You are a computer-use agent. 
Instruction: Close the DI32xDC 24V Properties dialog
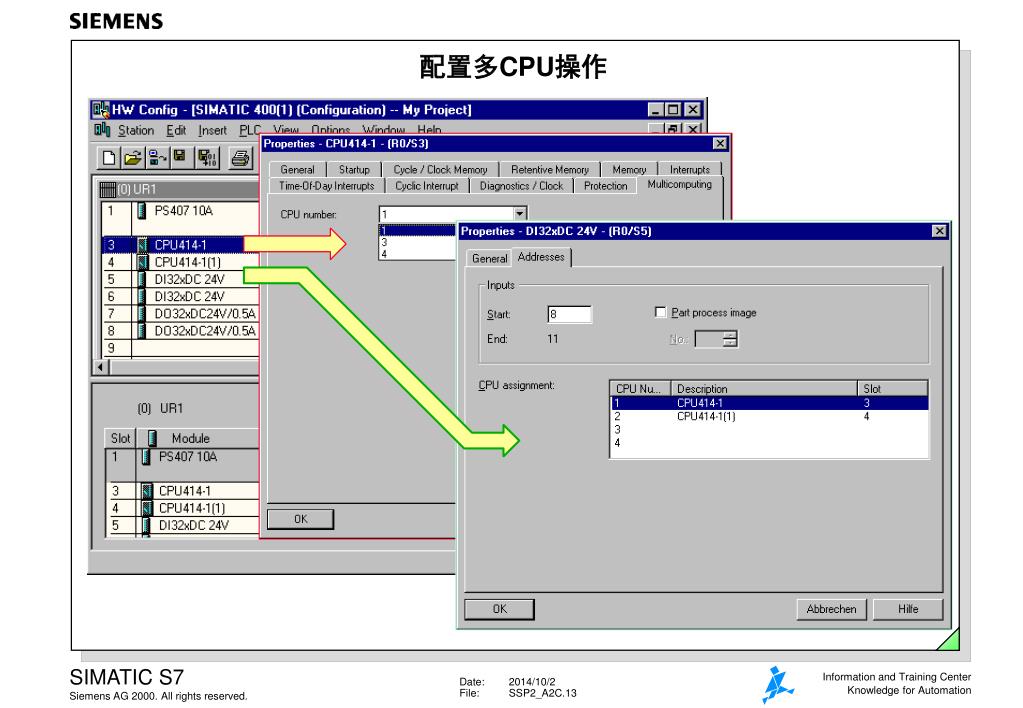pos(939,231)
